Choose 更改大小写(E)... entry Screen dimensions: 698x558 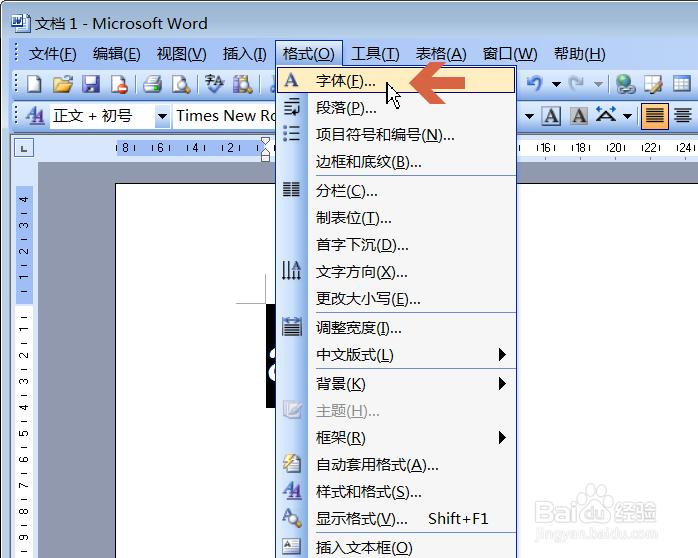[396, 299]
